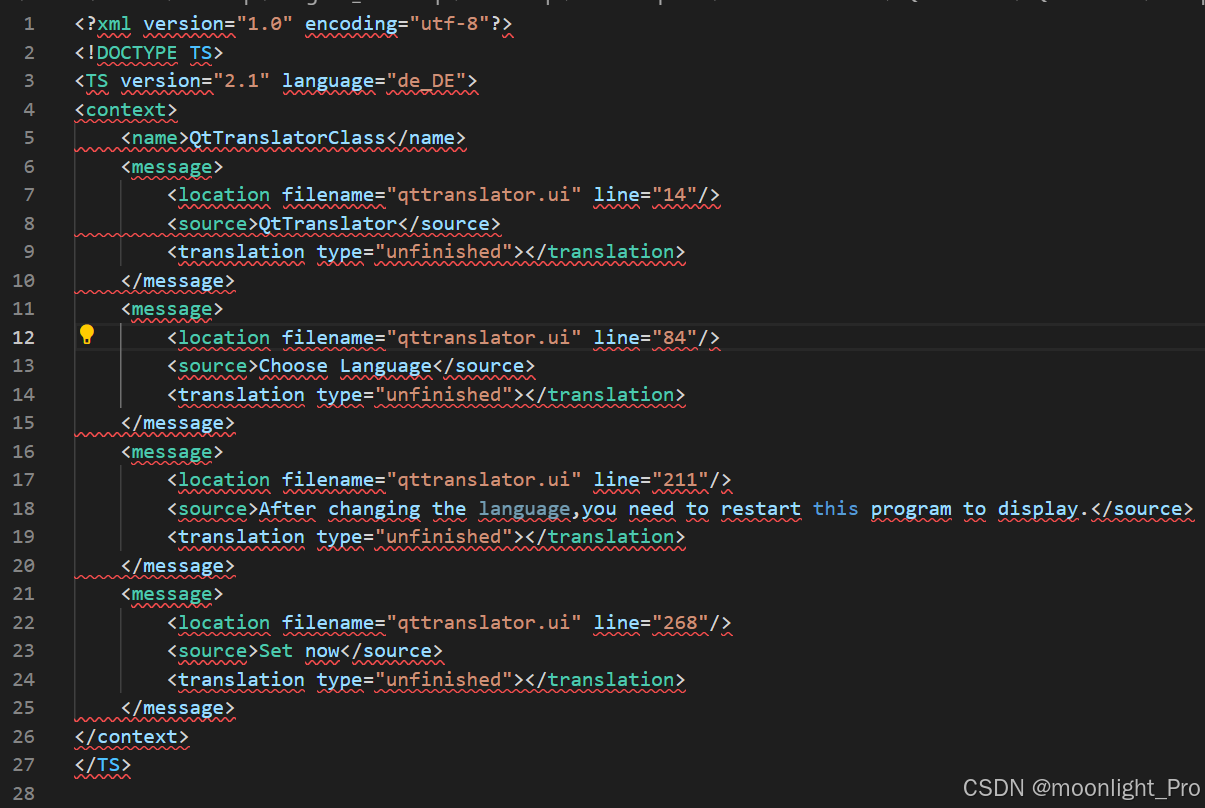
Task: Click the source text QtTranslator on line 8
Action: click(328, 223)
